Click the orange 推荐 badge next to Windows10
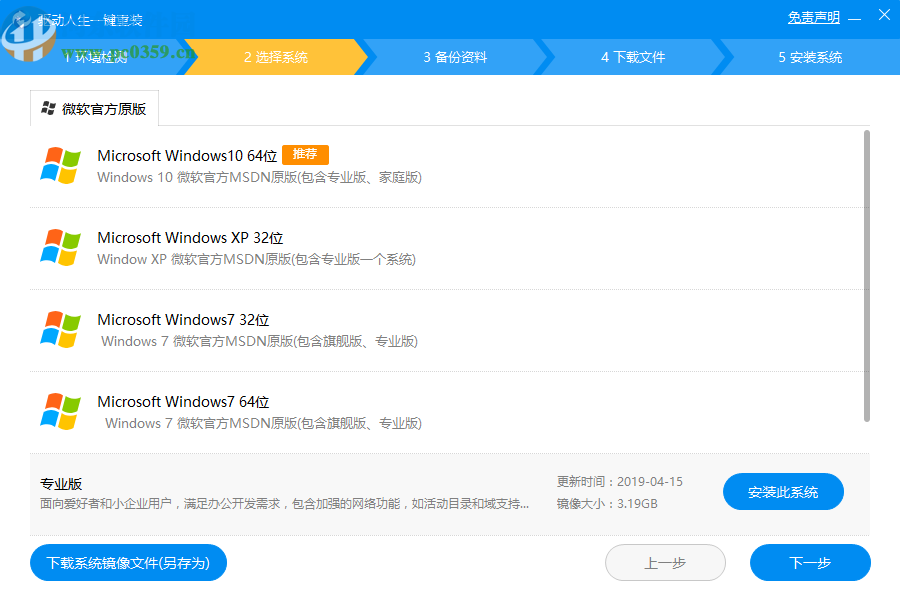900x600 pixels. click(305, 155)
